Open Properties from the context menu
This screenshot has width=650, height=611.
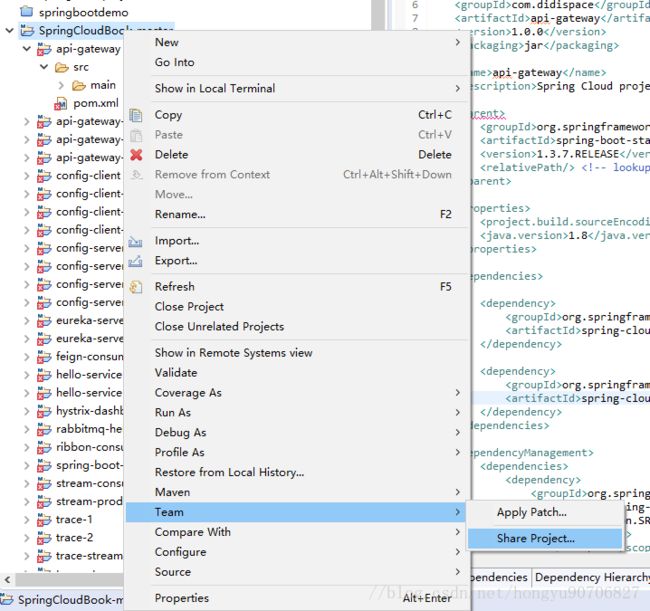[182, 598]
